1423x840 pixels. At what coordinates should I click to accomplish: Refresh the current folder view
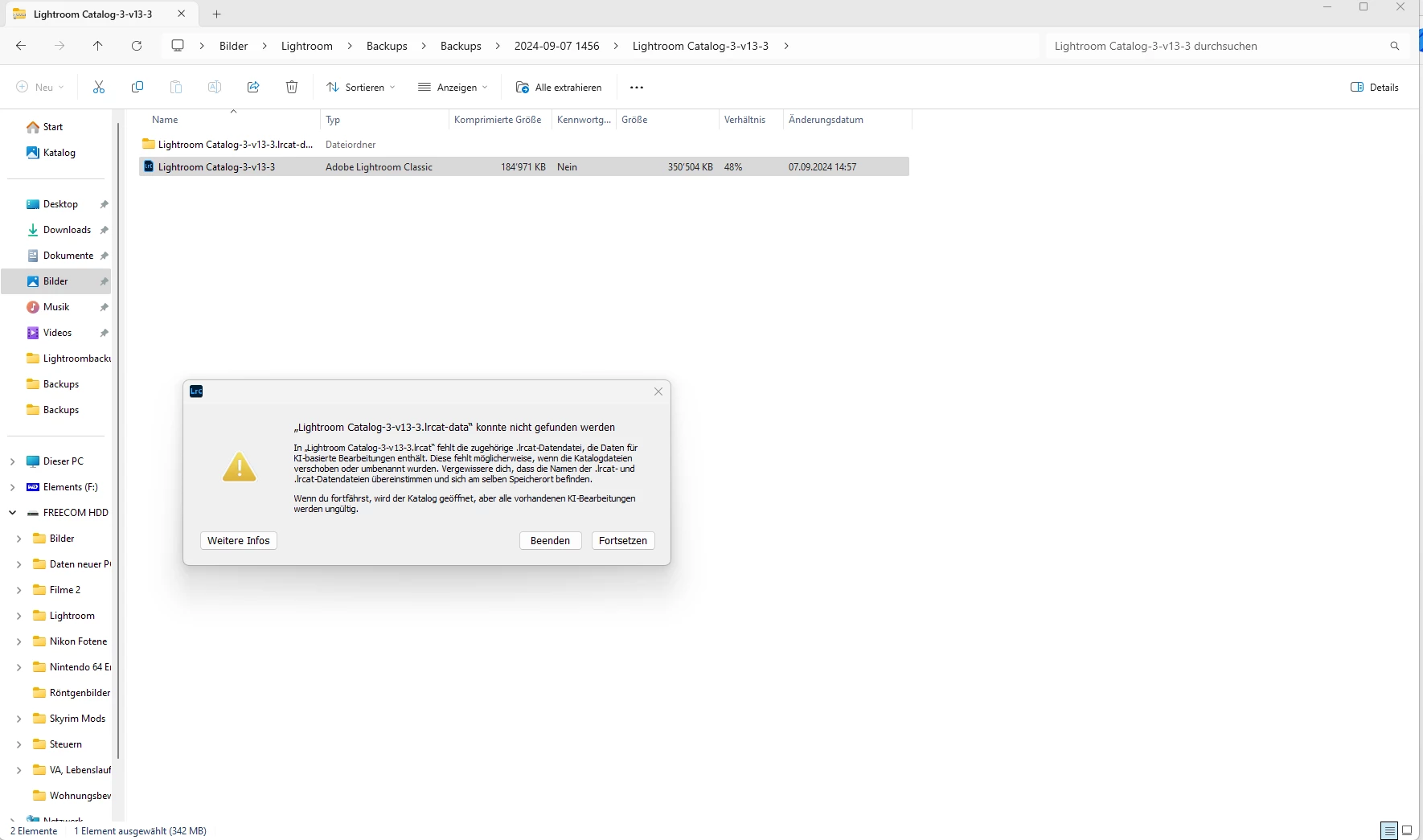[x=137, y=46]
